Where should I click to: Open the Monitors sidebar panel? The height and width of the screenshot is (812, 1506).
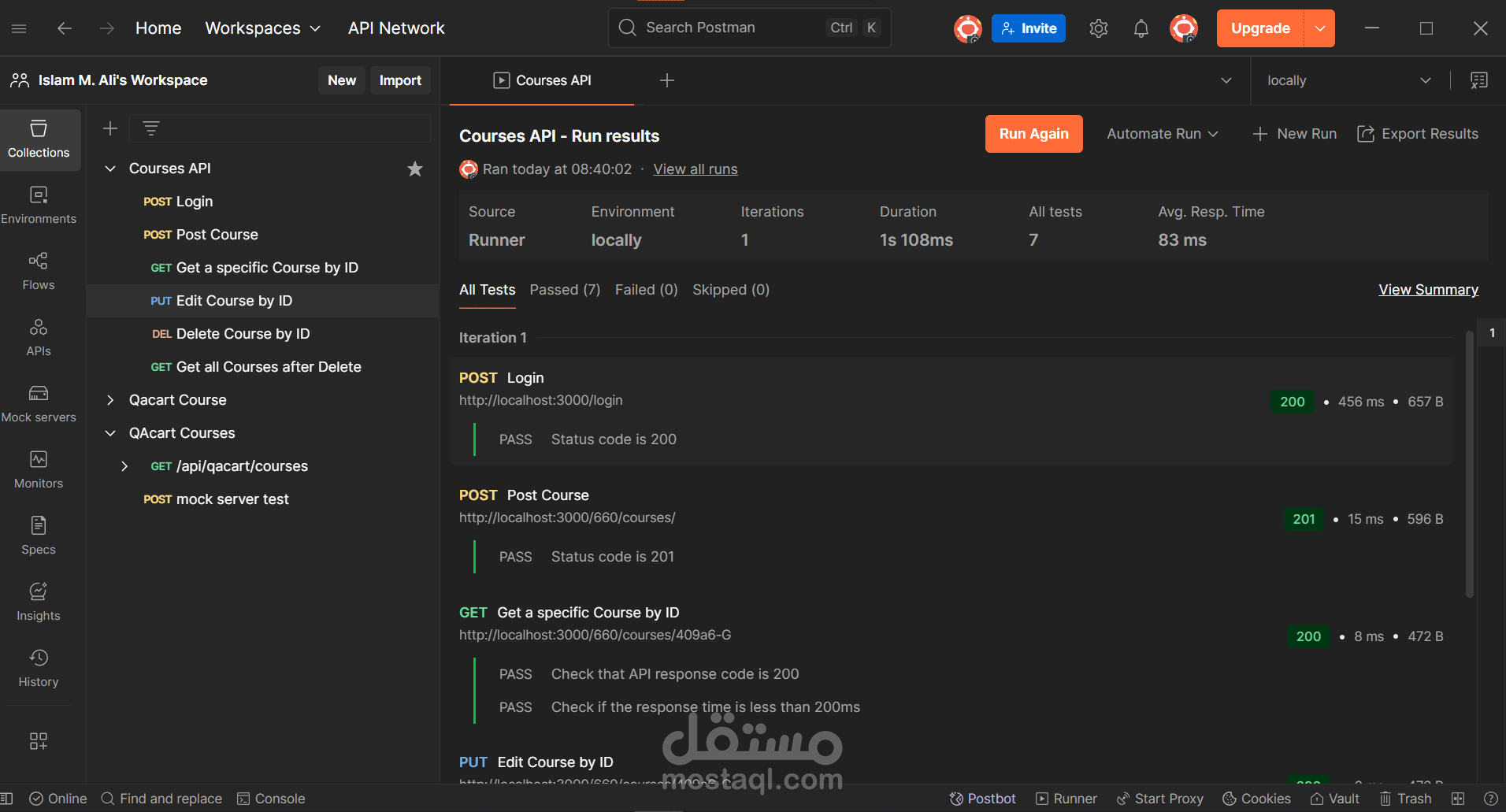point(39,470)
